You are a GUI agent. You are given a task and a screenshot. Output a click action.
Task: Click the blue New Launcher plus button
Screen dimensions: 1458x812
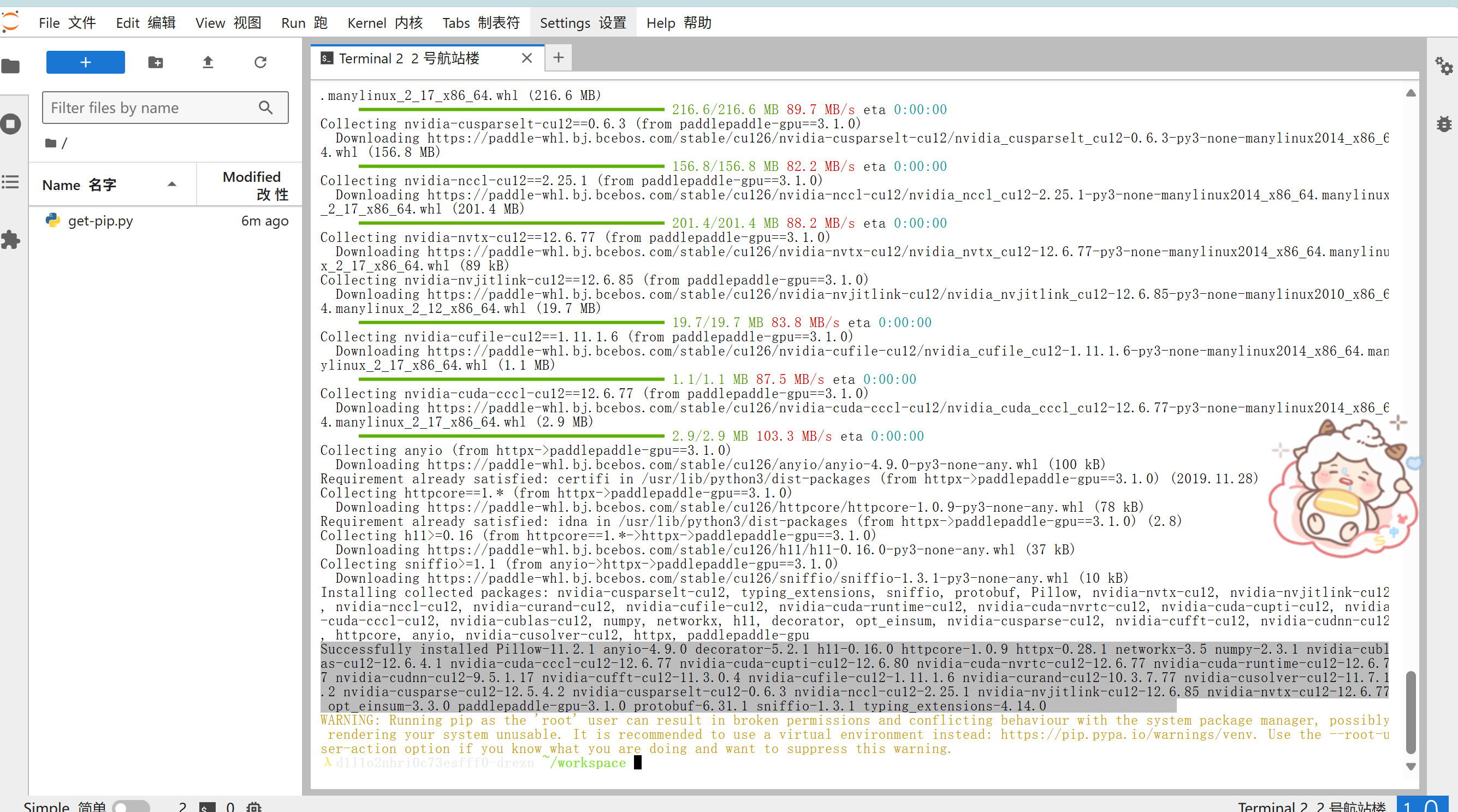point(86,62)
